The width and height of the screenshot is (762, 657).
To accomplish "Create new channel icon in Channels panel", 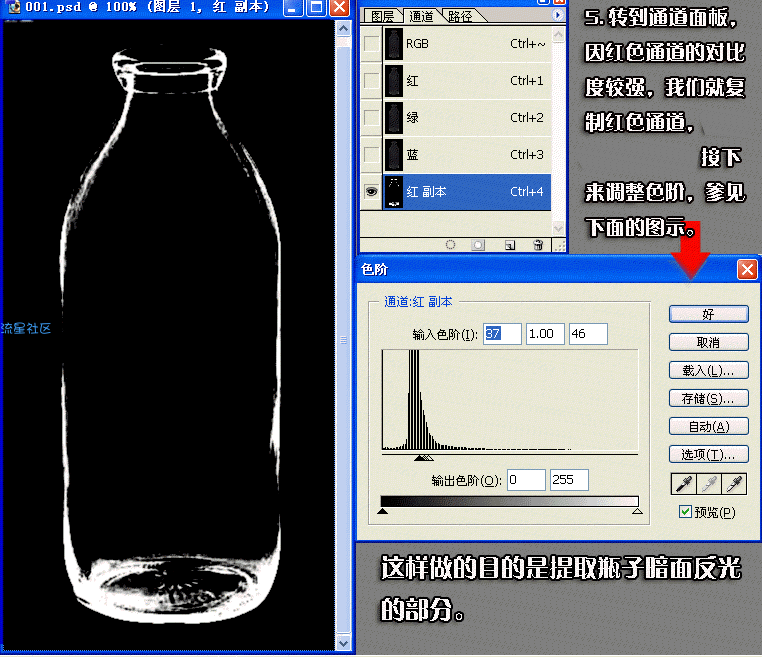I will coord(509,245).
